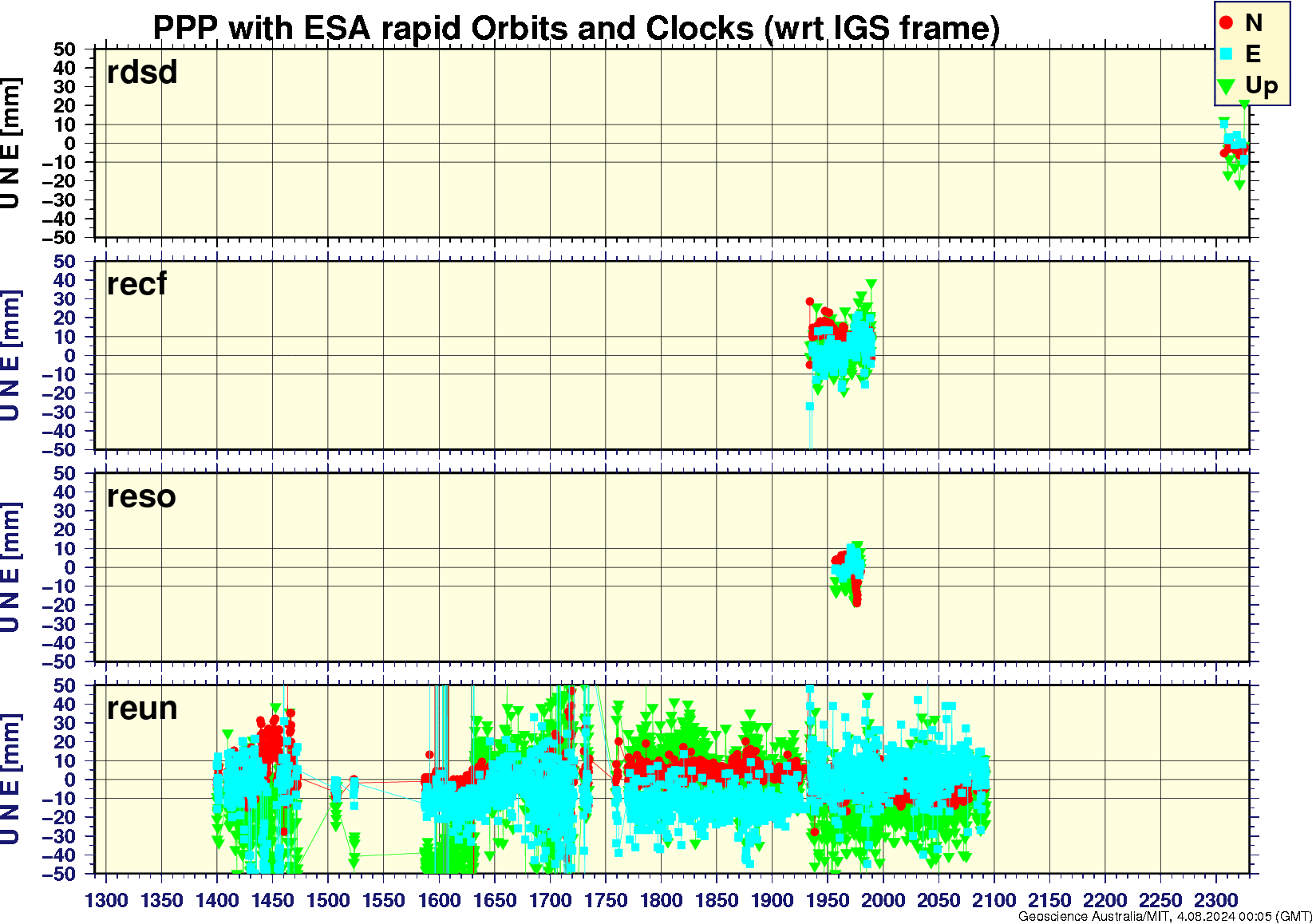Click the x-axis tick label 1600
The height and width of the screenshot is (924, 1312).
tap(439, 900)
